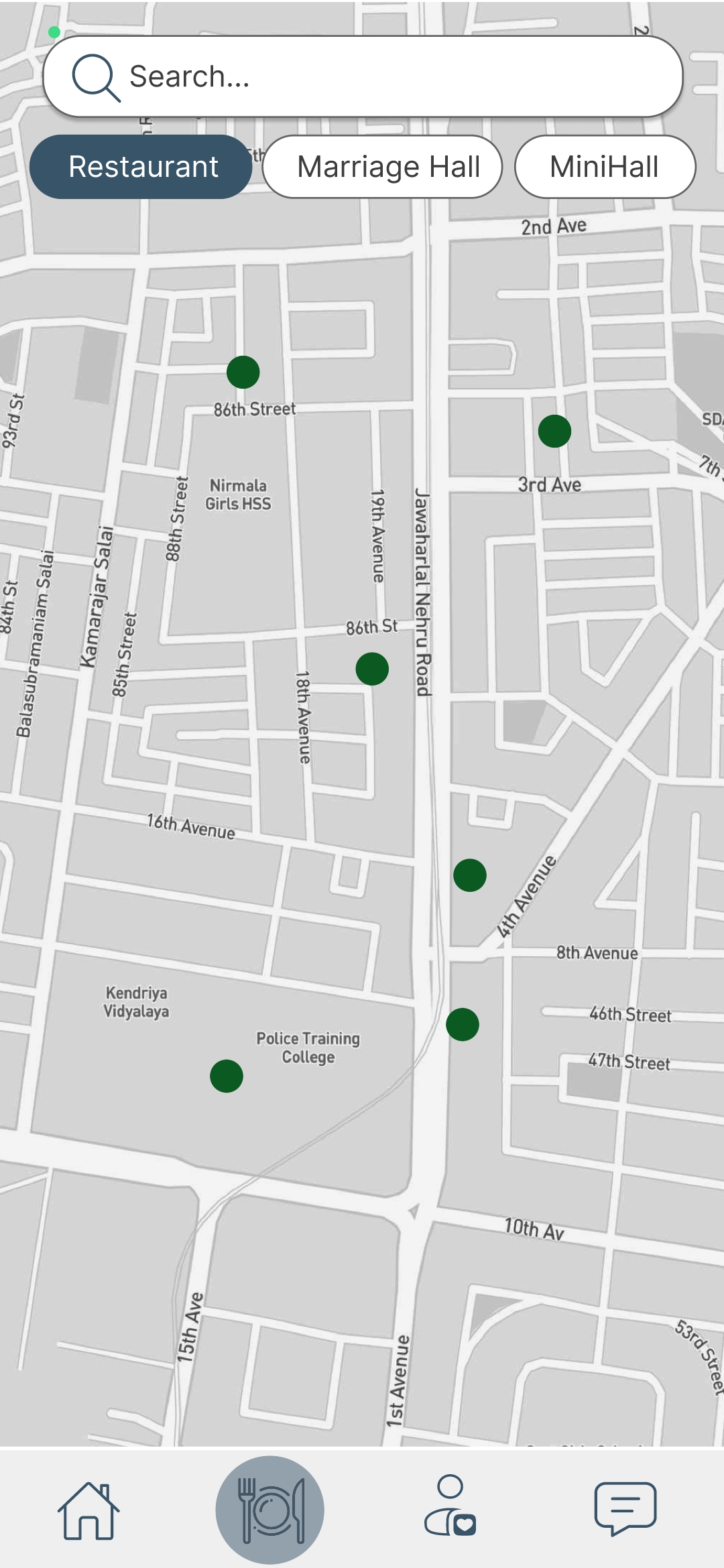Focus the Search... input field
724x1568 pixels.
point(363,76)
